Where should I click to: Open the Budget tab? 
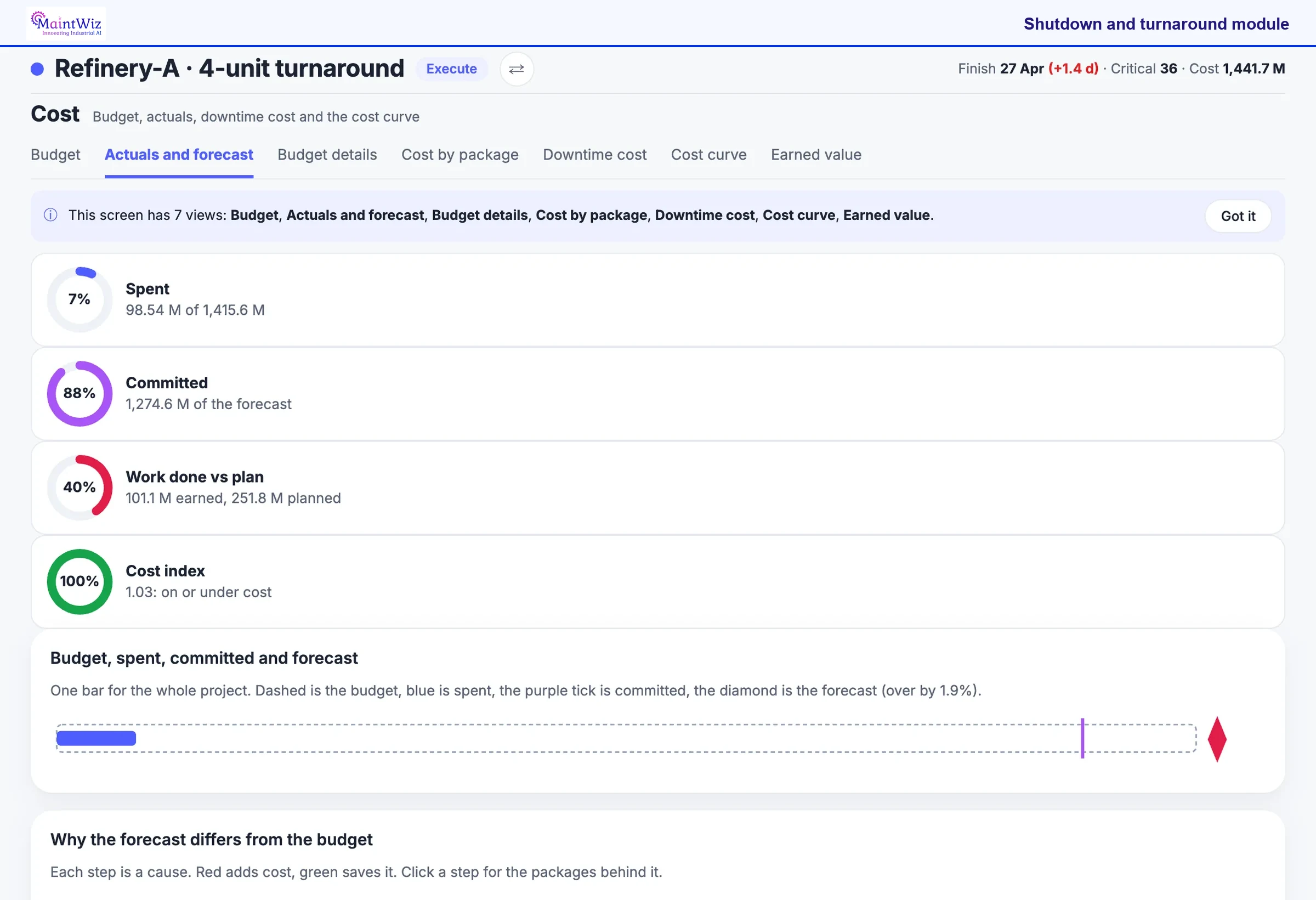(55, 155)
